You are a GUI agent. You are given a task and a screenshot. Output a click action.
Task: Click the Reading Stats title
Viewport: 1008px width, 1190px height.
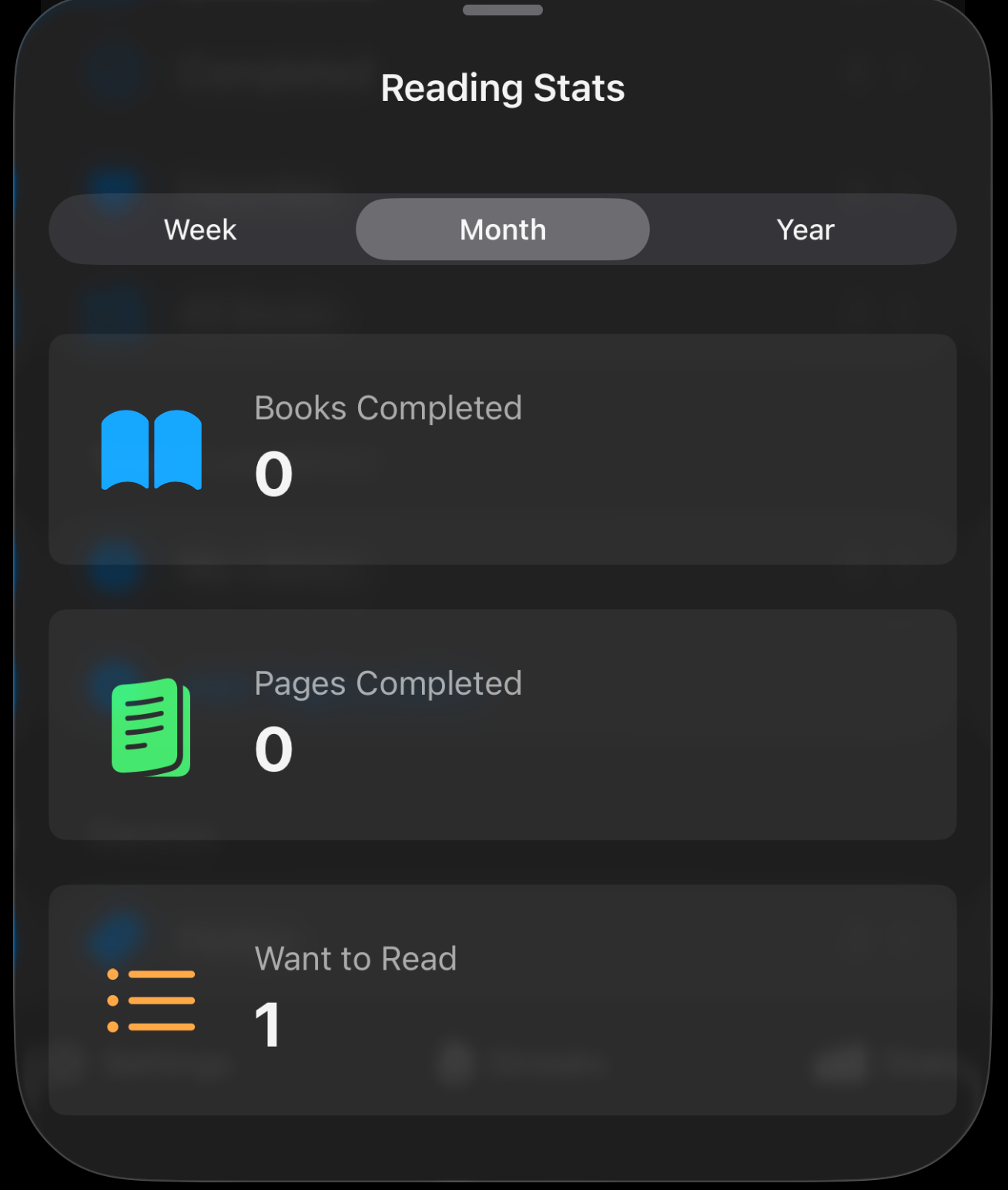[x=503, y=88]
